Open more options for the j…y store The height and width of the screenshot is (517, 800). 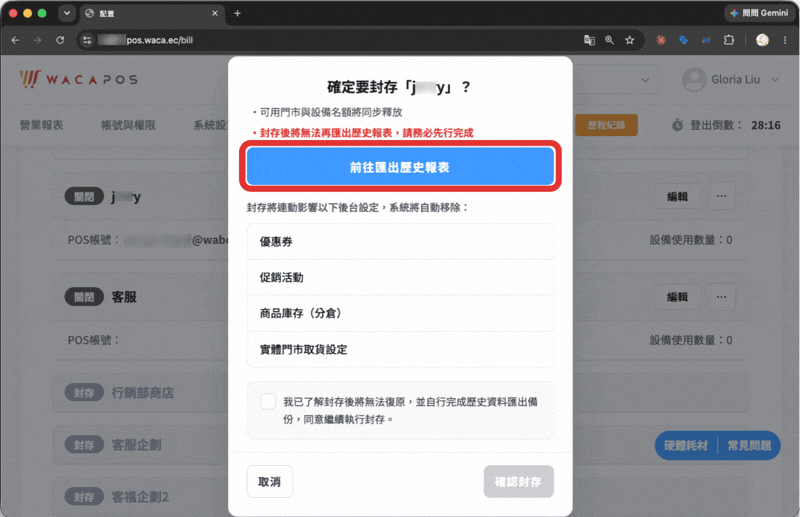721,196
